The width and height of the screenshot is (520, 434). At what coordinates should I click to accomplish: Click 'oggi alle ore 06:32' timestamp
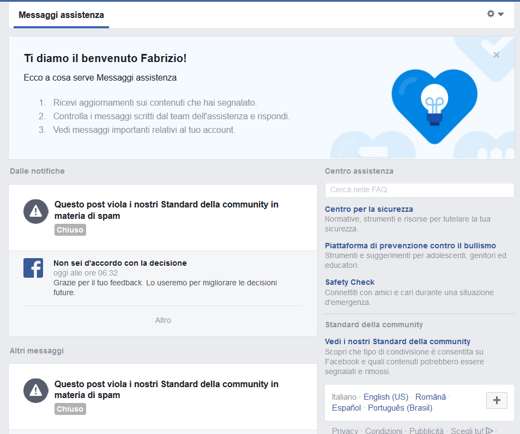85,273
